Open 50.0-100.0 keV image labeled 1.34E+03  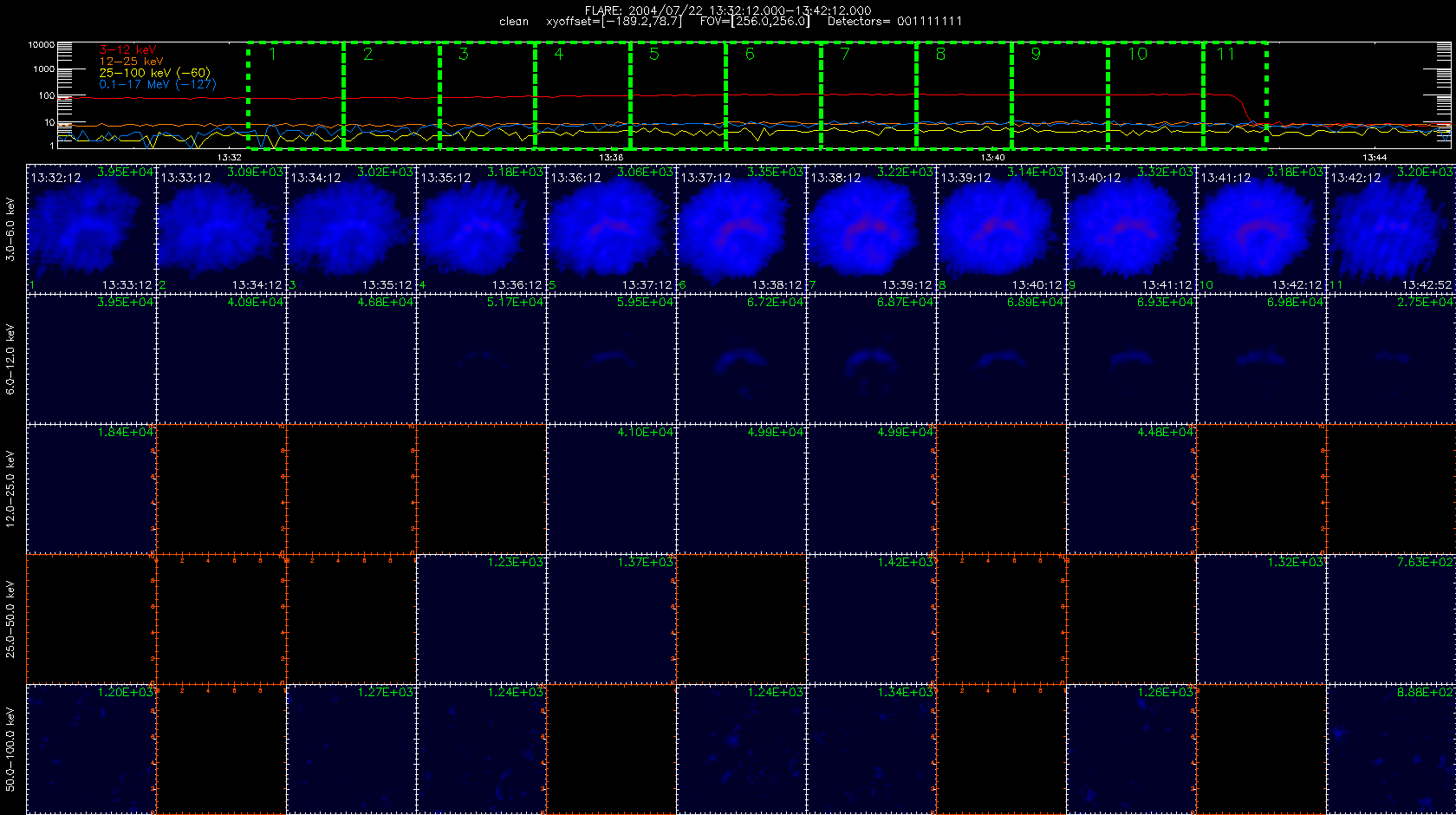click(x=871, y=749)
